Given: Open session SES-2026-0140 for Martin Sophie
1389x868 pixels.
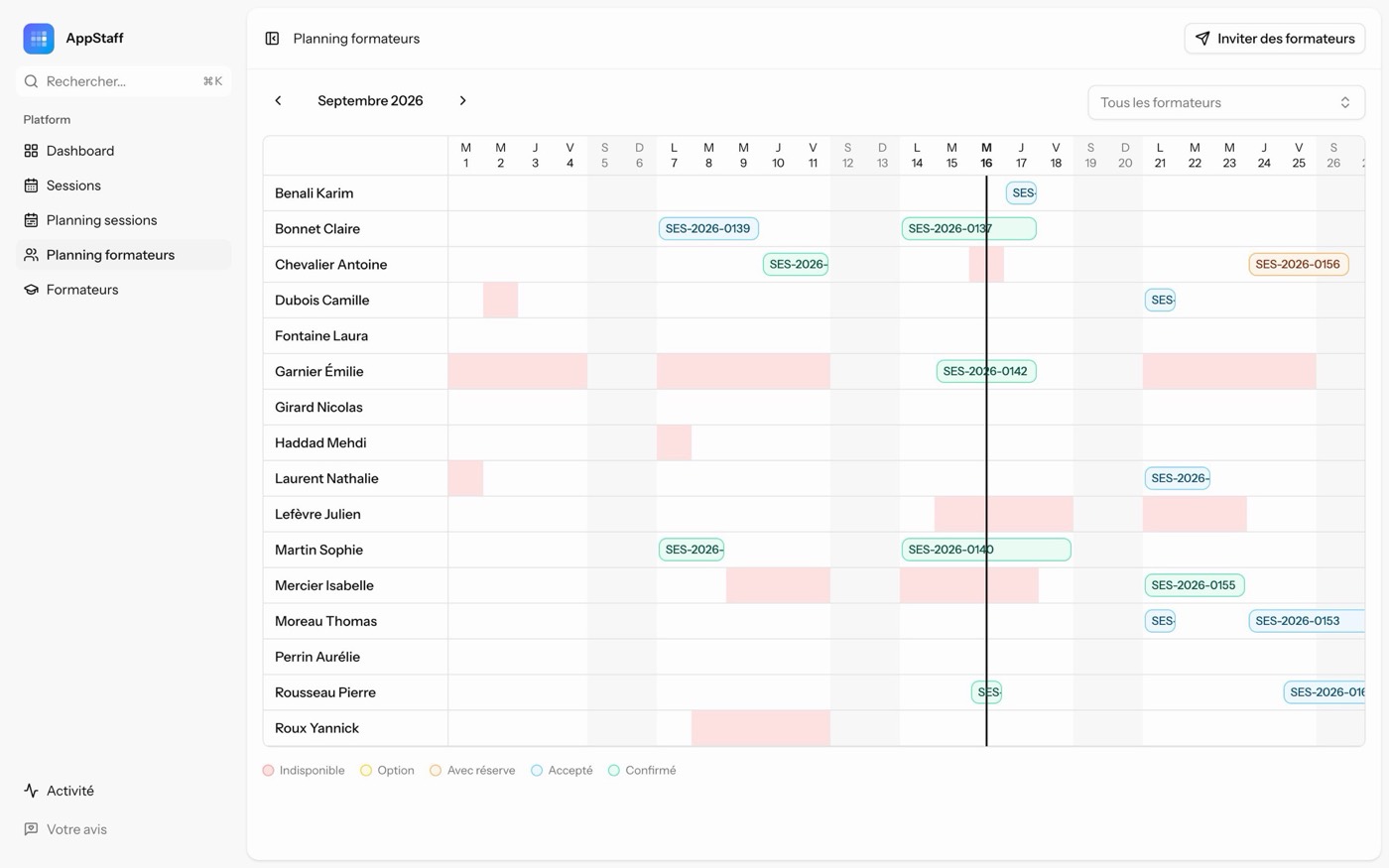Looking at the screenshot, I should (986, 550).
